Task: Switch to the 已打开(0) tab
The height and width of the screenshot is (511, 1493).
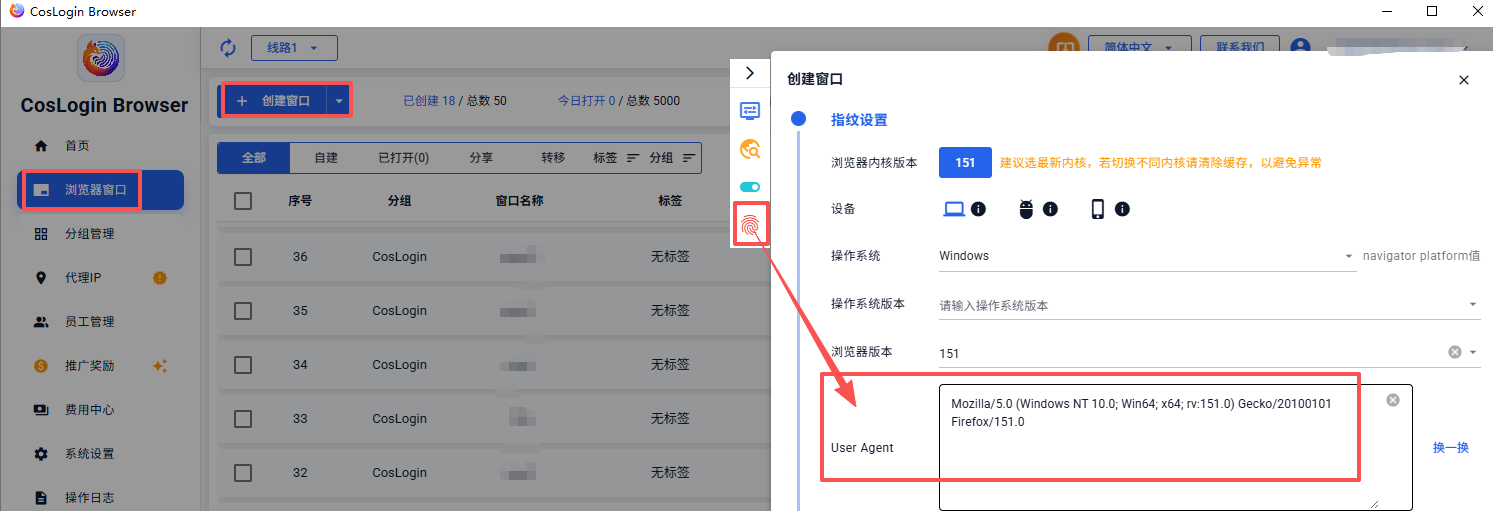Action: [404, 158]
